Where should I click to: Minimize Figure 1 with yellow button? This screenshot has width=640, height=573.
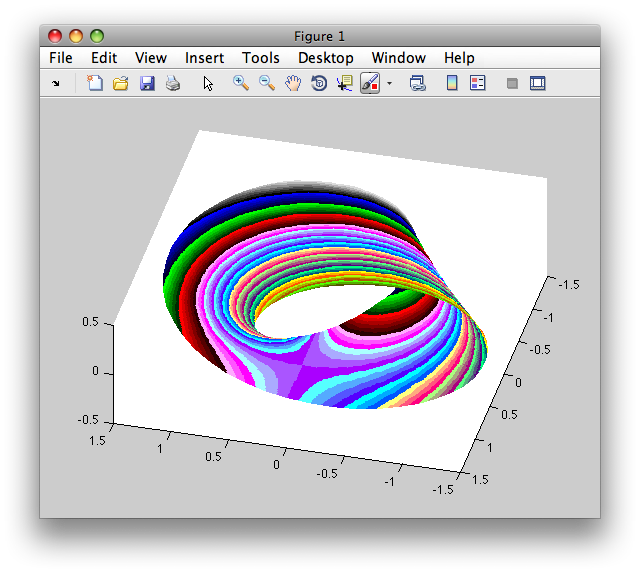[76, 36]
